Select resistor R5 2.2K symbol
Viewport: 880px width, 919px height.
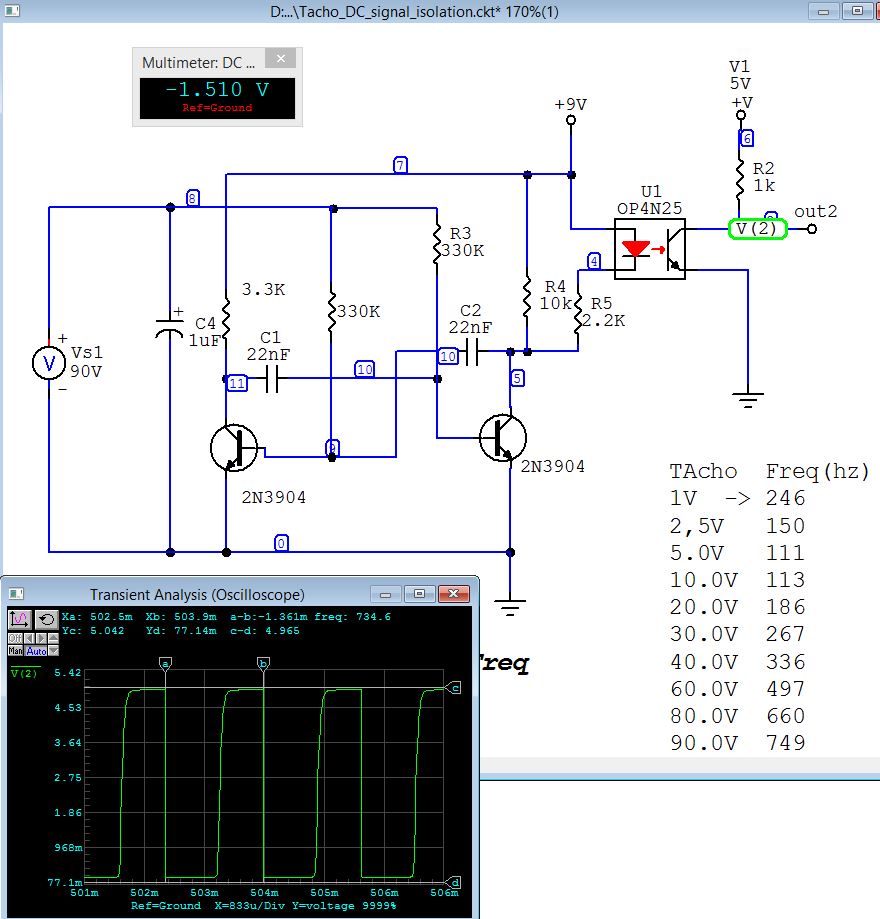[578, 316]
